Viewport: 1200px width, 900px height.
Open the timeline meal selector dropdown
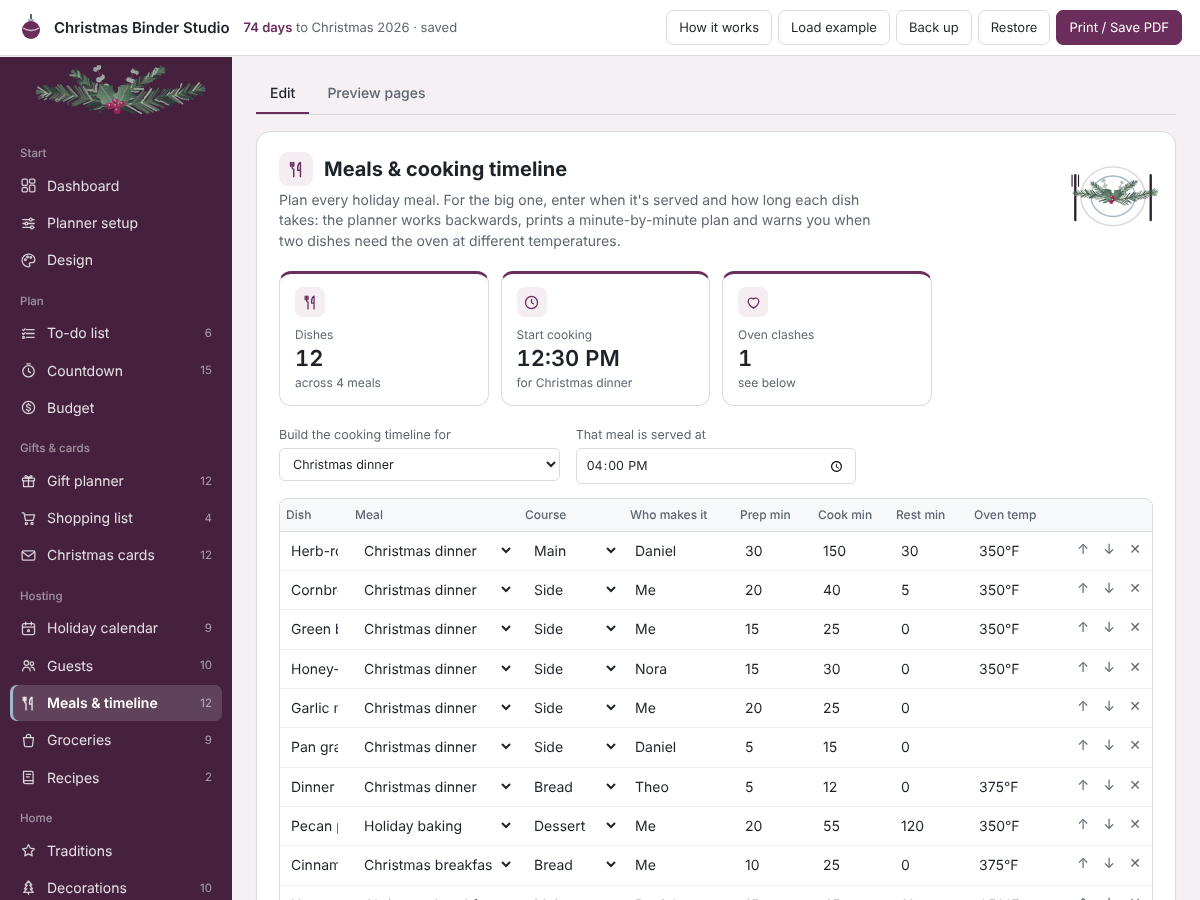419,465
